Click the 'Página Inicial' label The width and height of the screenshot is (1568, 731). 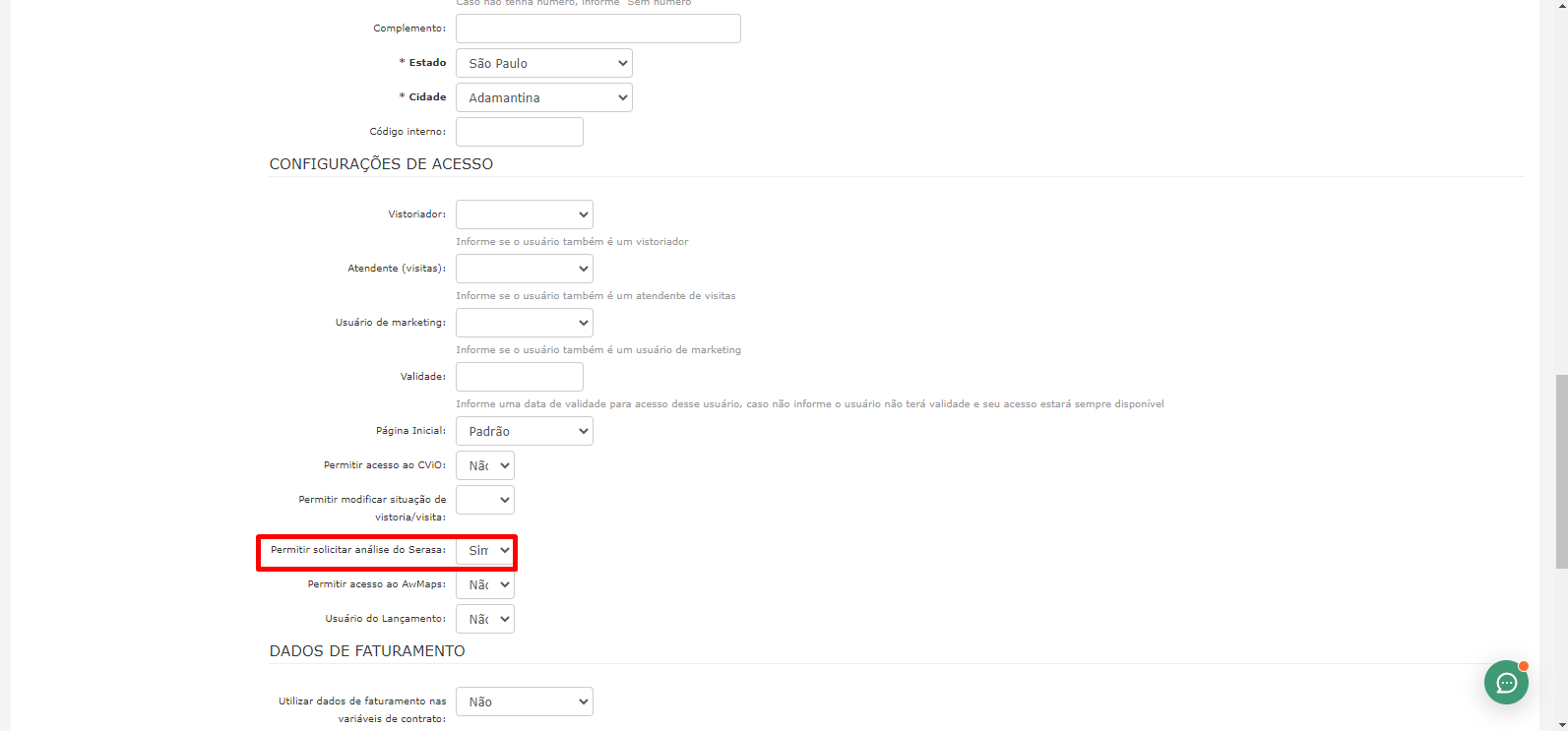(410, 431)
